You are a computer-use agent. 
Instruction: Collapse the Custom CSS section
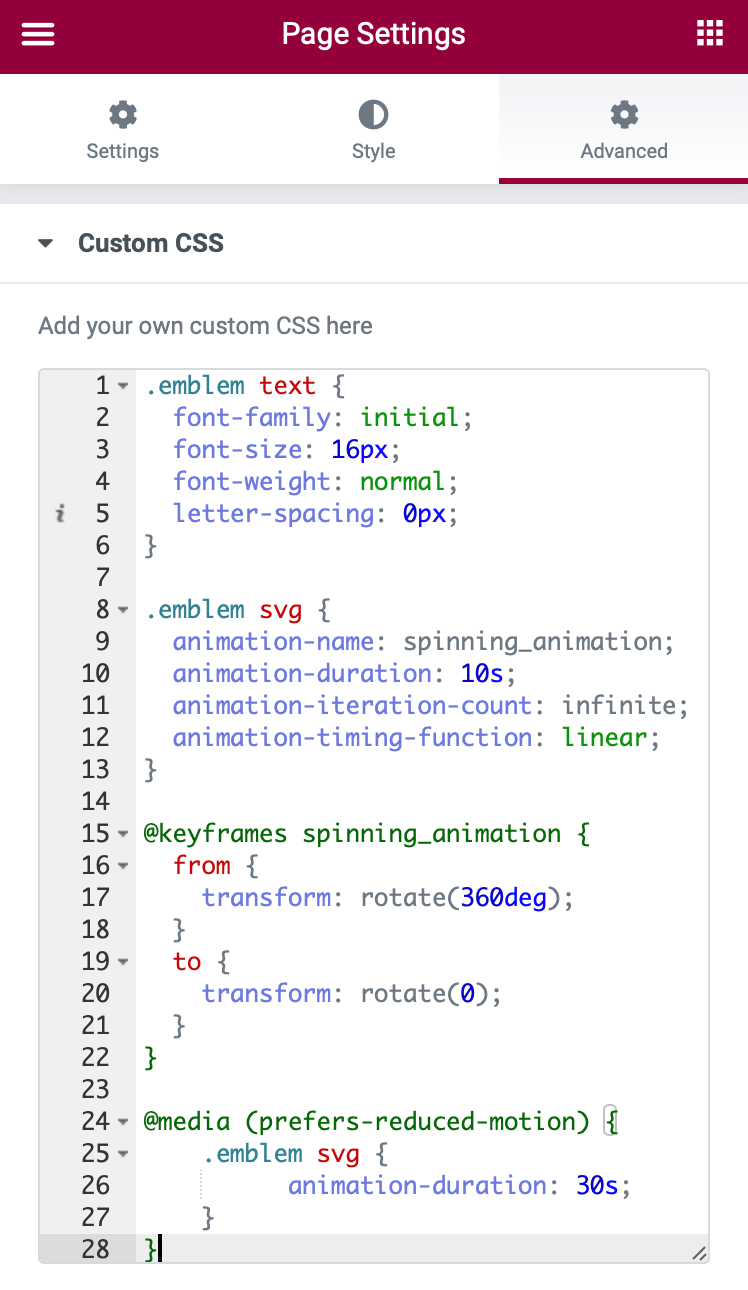[46, 243]
